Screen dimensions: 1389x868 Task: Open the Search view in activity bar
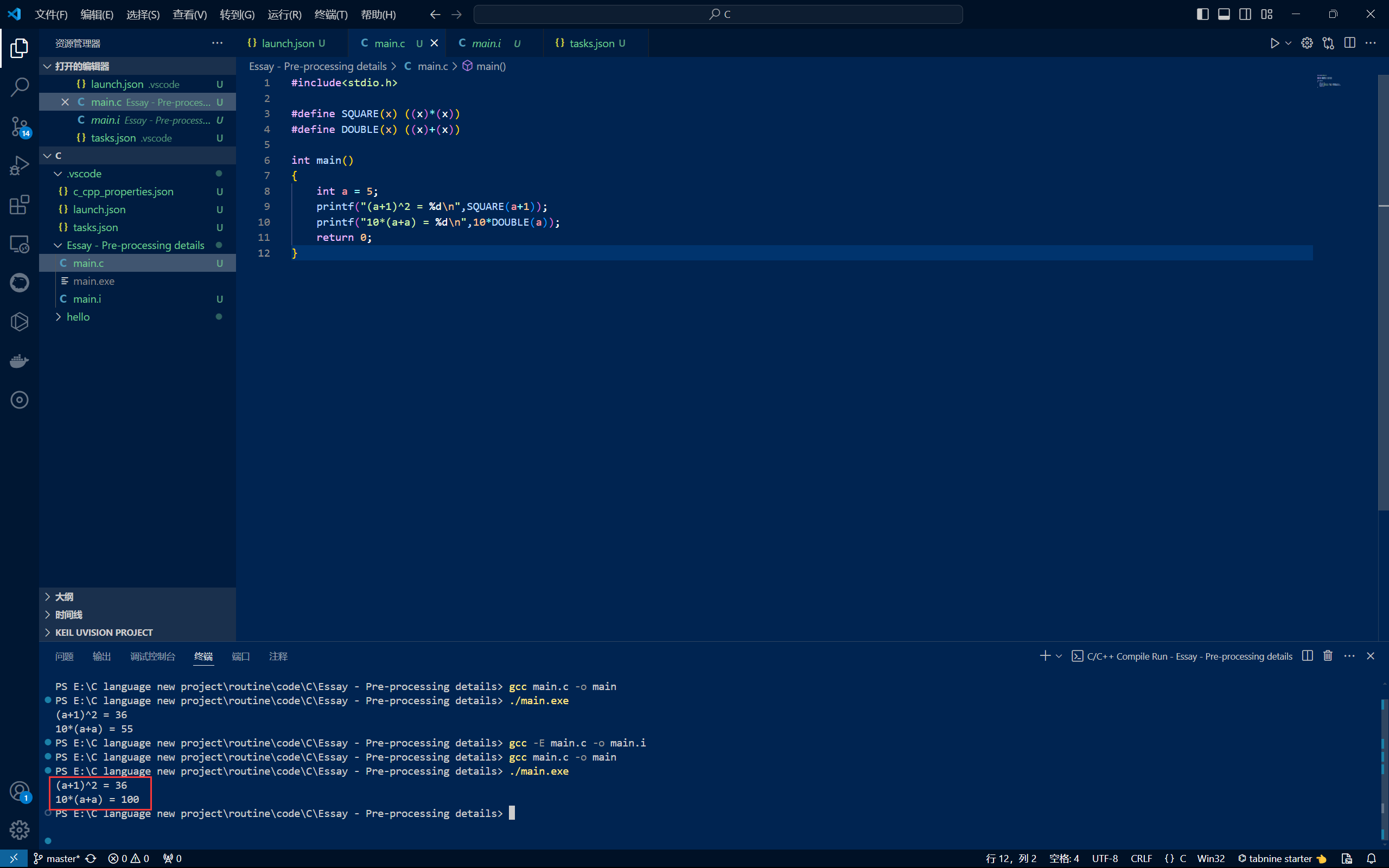point(20,87)
